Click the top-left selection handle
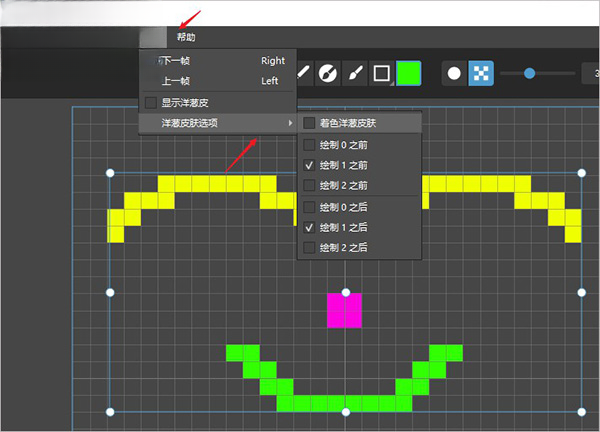Viewport: 600px width, 432px height. click(x=110, y=173)
